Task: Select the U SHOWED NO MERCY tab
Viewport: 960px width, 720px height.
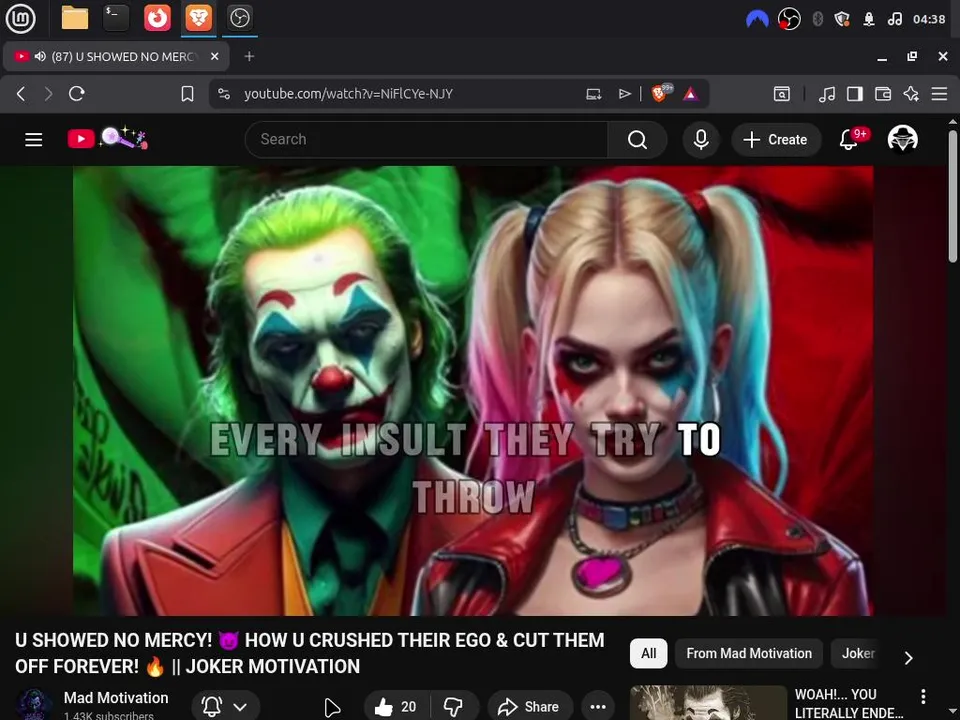Action: click(116, 56)
